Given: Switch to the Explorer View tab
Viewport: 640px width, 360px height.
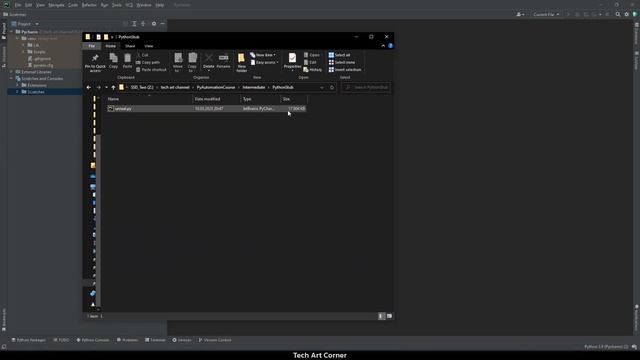Looking at the screenshot, I should [149, 46].
